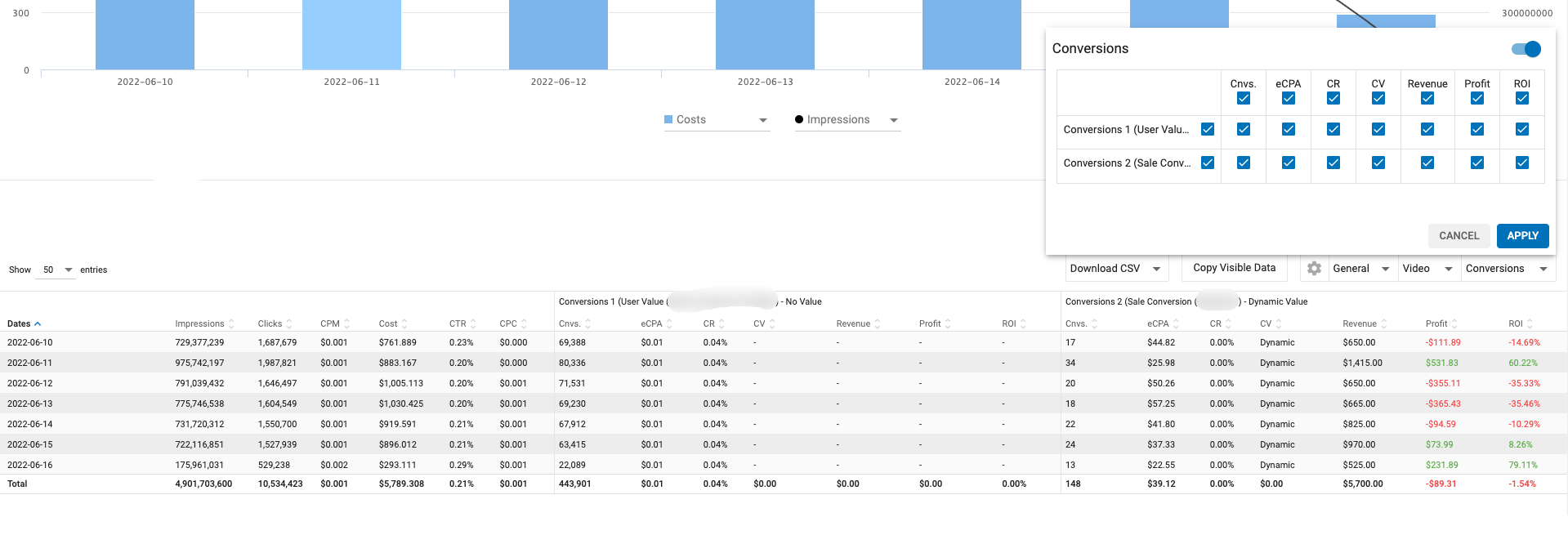Toggle the Conversions switch off
This screenshot has height=535, width=1568.
click(1526, 49)
